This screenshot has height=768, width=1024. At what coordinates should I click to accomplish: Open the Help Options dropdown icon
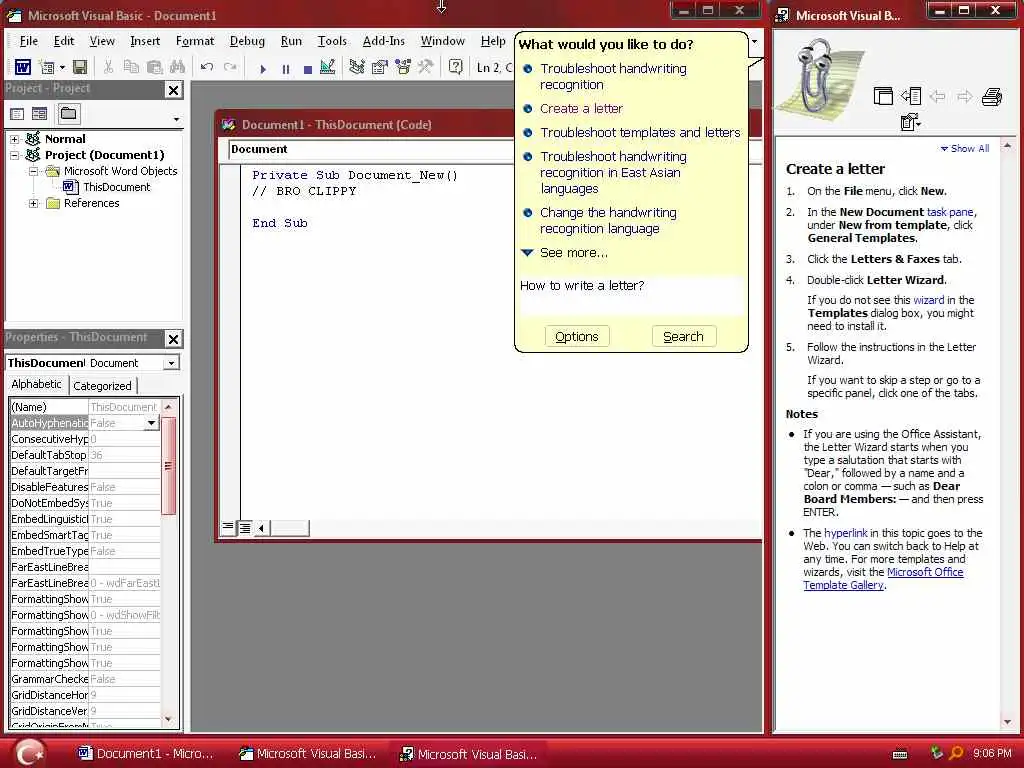910,122
